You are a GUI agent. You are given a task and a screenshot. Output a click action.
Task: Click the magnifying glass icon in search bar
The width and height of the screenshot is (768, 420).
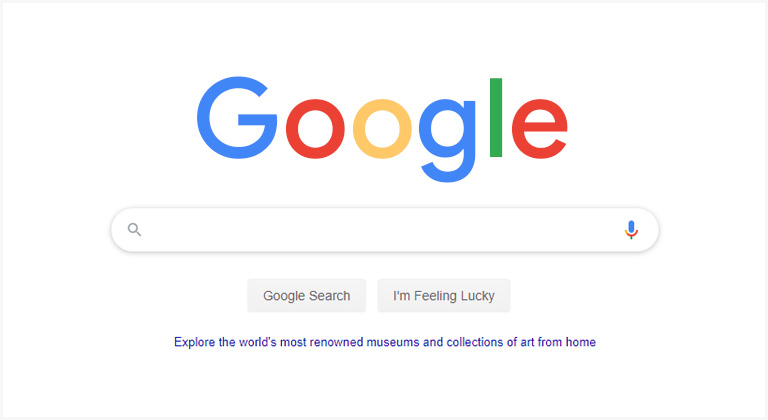point(134,229)
